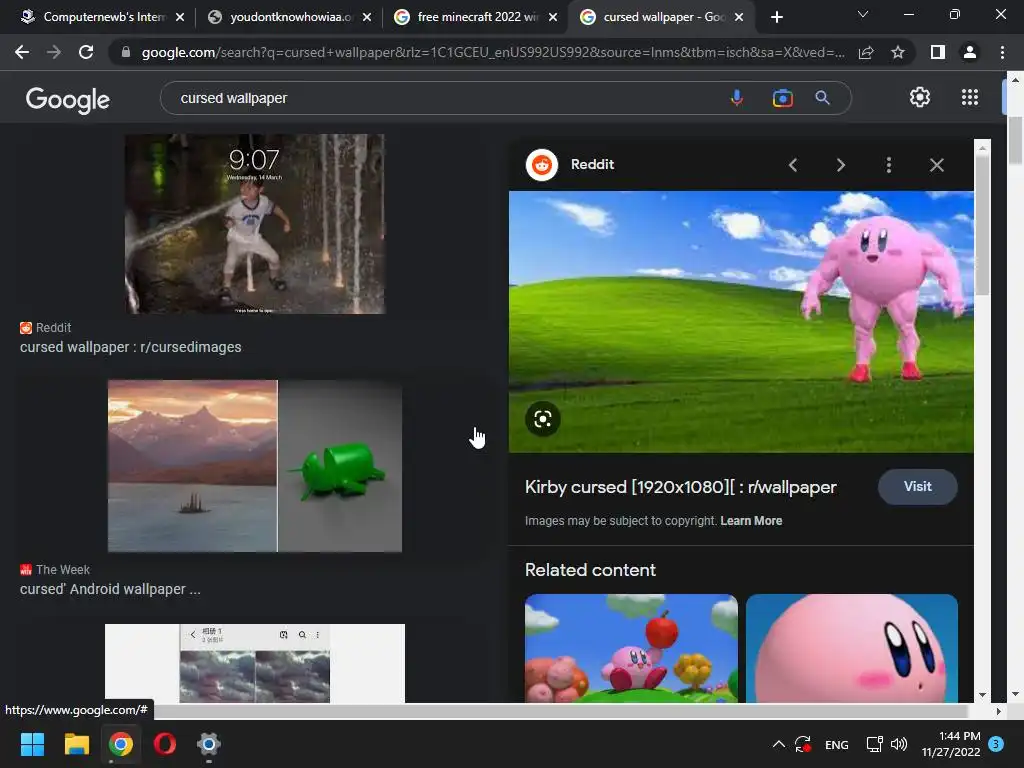Open the share page icon in address bar

pyautogui.click(x=866, y=52)
